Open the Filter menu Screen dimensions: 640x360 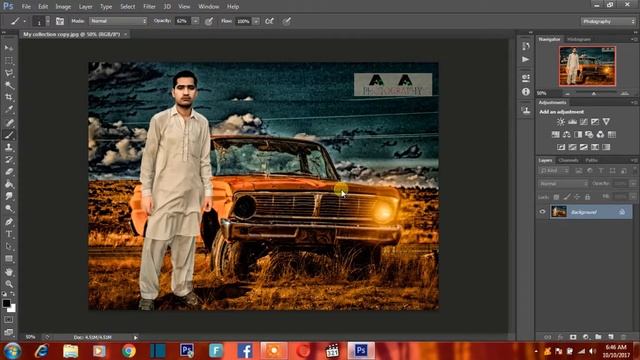tap(149, 7)
